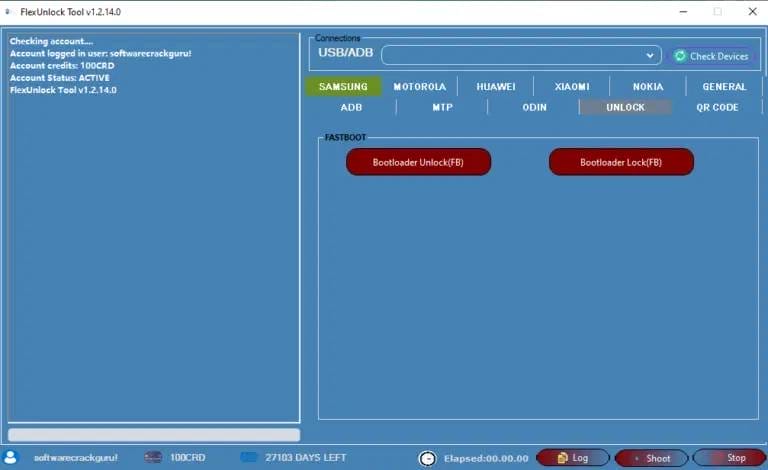Click the blue icon beside 27103 DAYS LEFT
Image resolution: width=768 pixels, height=470 pixels.
(248, 457)
